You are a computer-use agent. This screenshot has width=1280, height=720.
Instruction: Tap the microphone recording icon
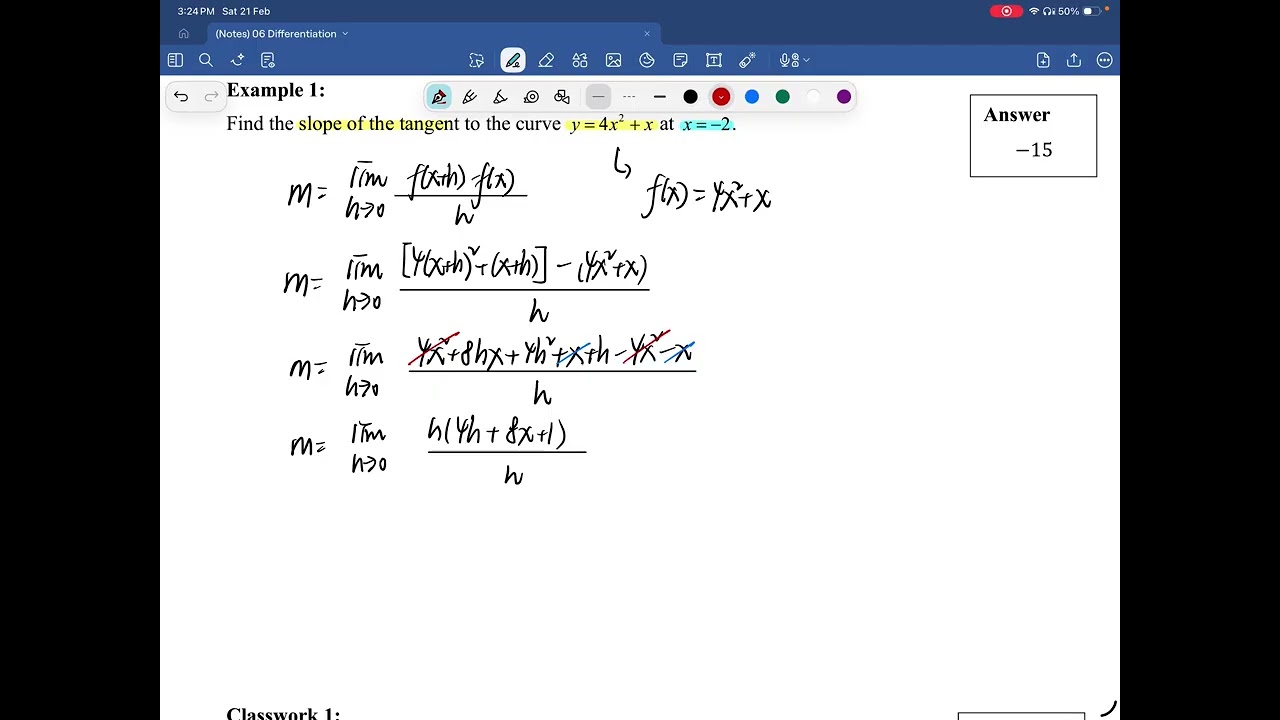[788, 60]
